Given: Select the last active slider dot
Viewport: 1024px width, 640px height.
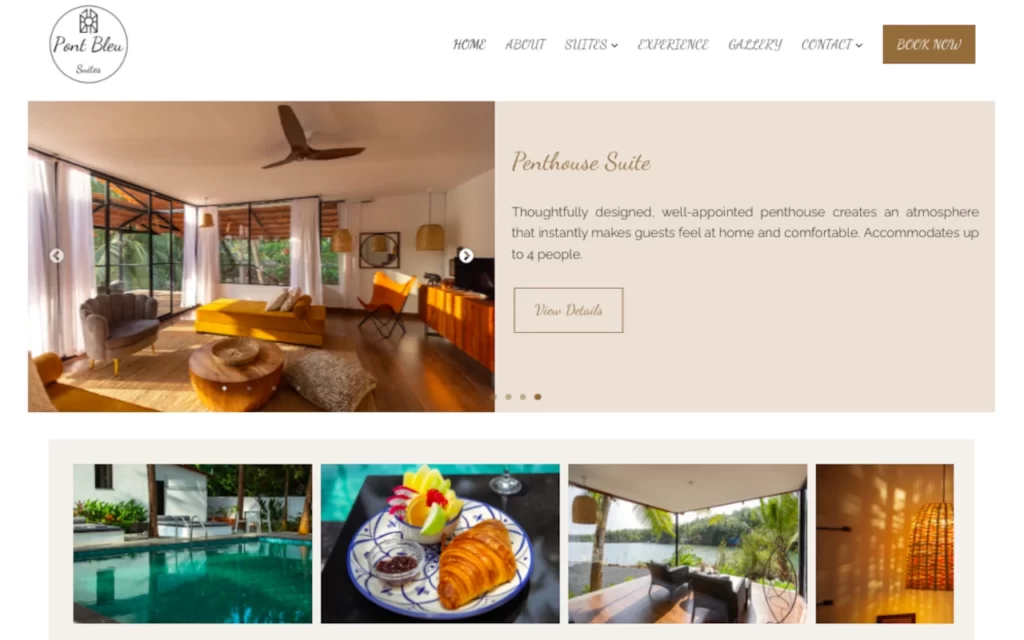Looking at the screenshot, I should [x=537, y=396].
